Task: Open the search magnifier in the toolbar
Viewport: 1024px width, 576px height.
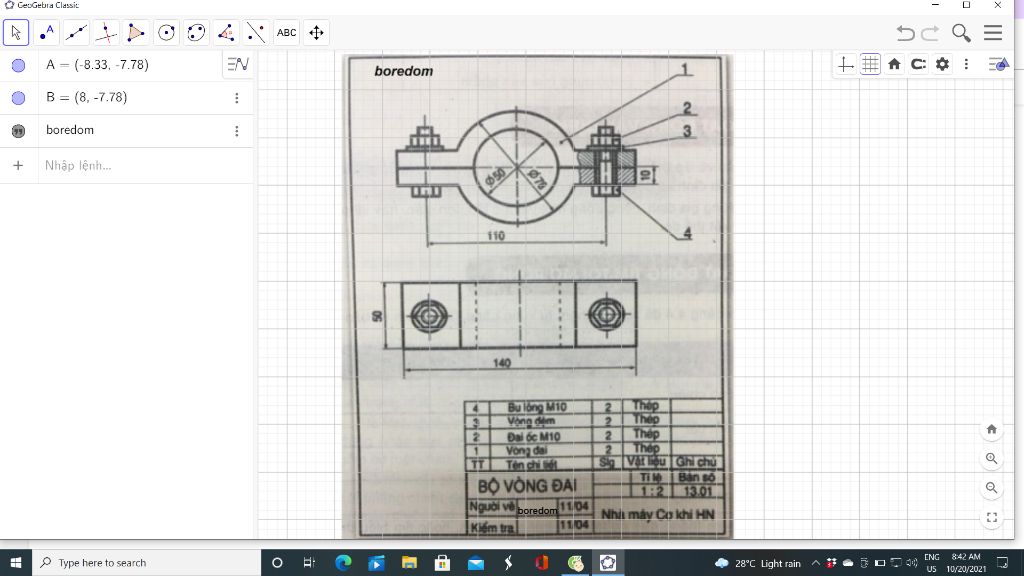Action: (x=961, y=33)
